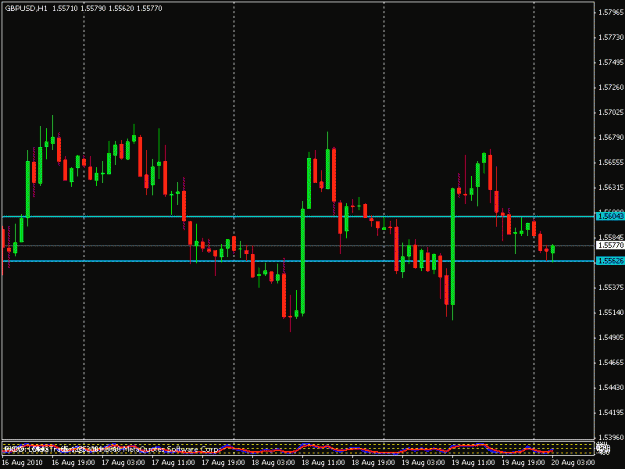Viewport: 625px width, 469px height.
Task: Click price axis label 1.57730
Action: pyautogui.click(x=611, y=37)
